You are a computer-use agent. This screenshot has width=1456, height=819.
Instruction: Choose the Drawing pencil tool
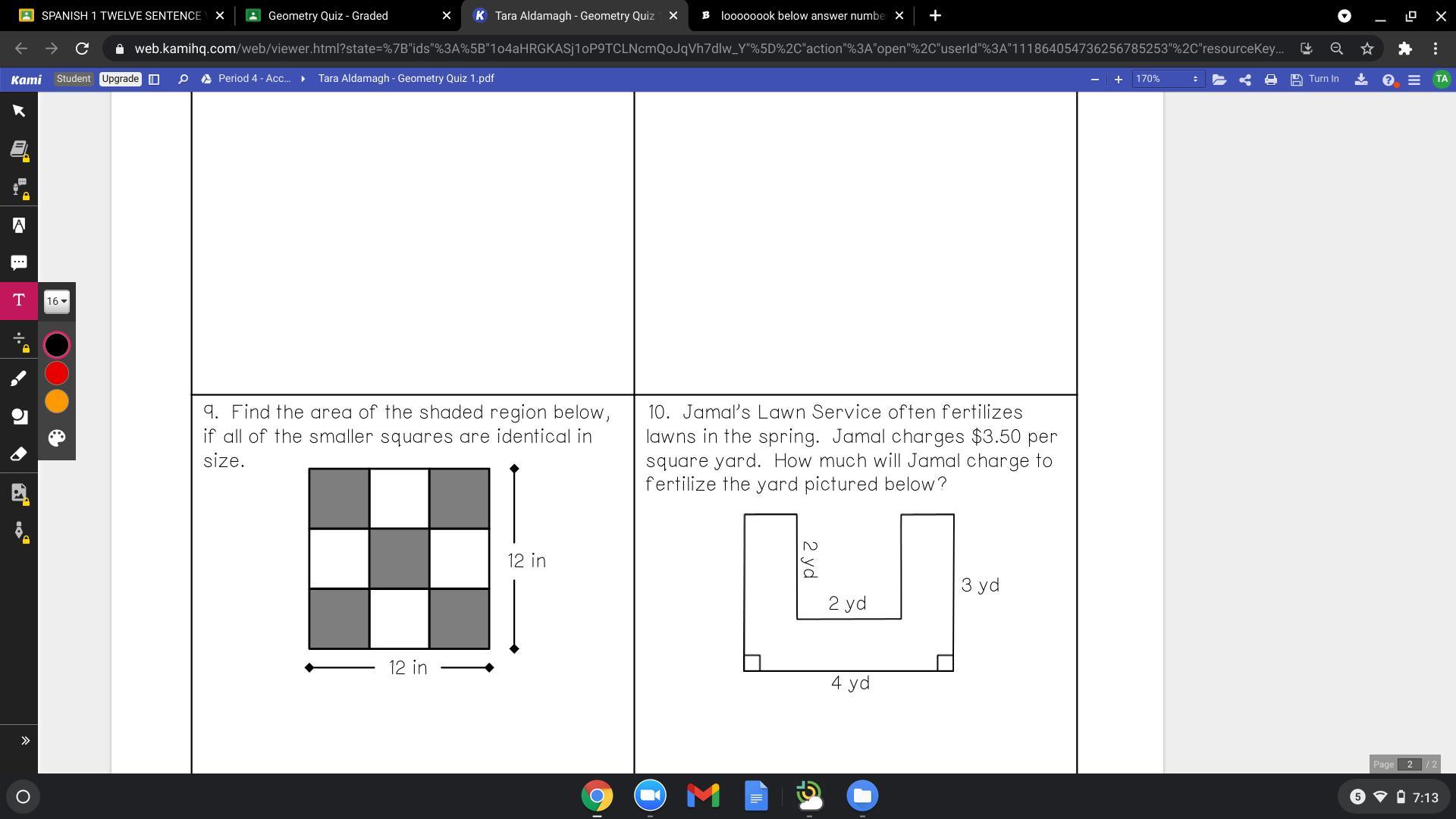click(19, 378)
